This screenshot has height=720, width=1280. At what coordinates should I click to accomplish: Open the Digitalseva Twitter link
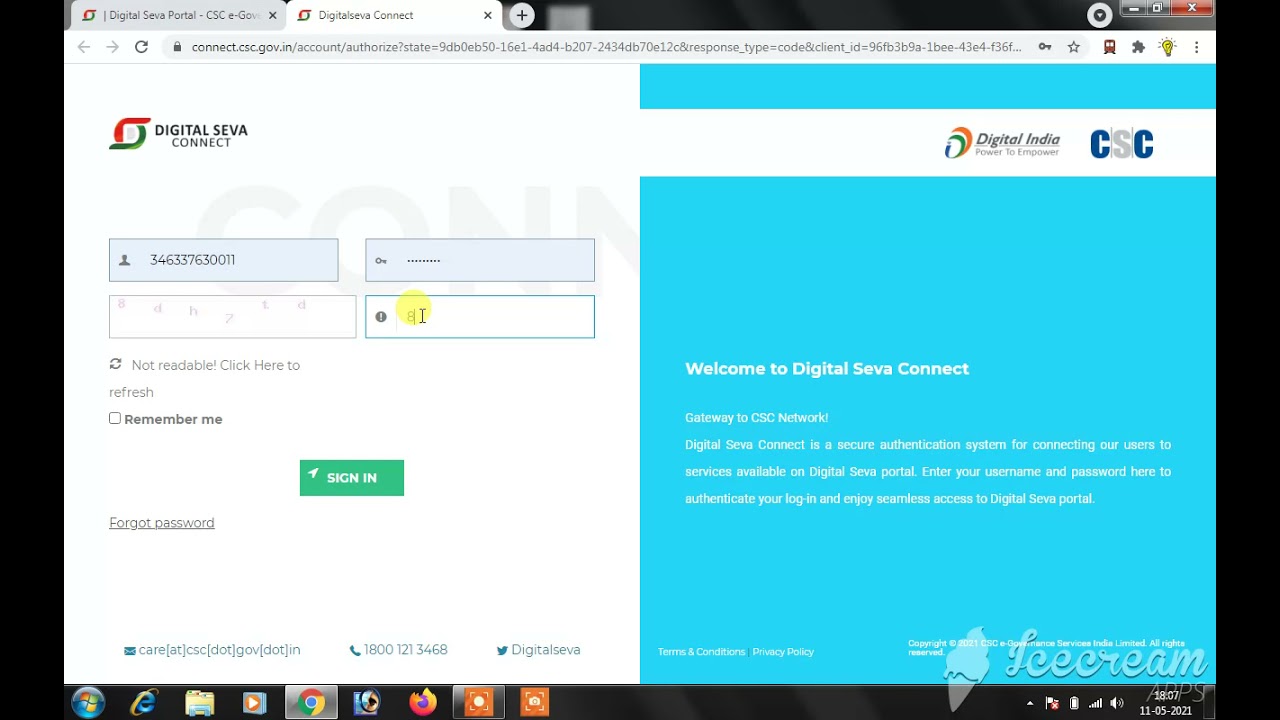click(x=538, y=650)
